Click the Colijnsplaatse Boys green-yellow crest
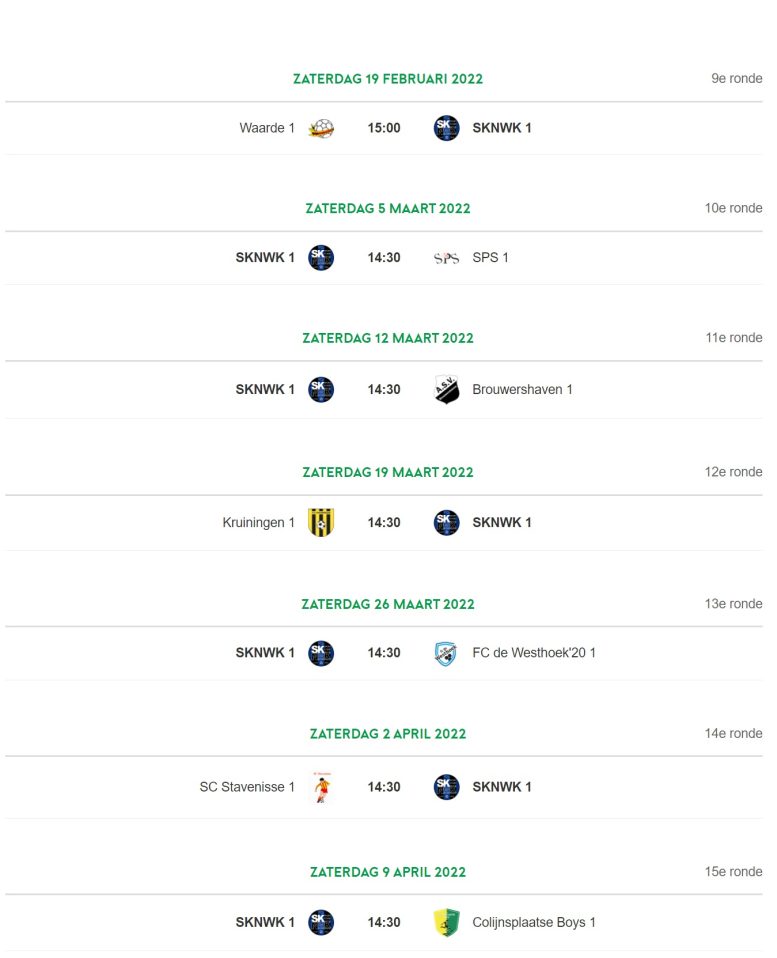 [447, 923]
